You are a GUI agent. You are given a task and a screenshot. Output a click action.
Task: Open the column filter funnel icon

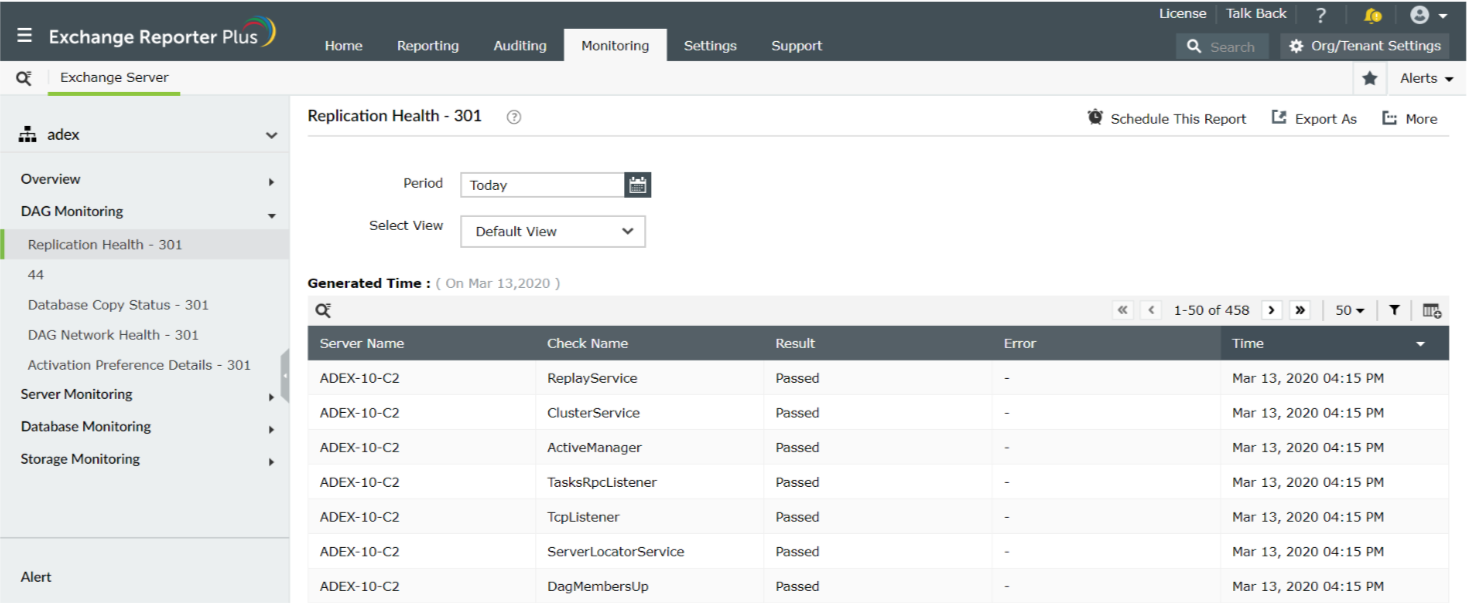pos(1394,310)
